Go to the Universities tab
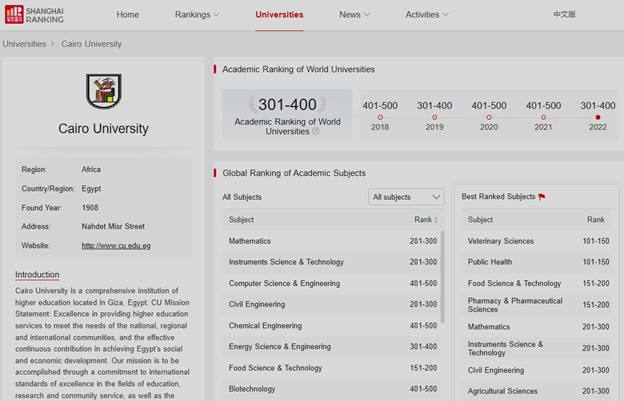 point(279,15)
